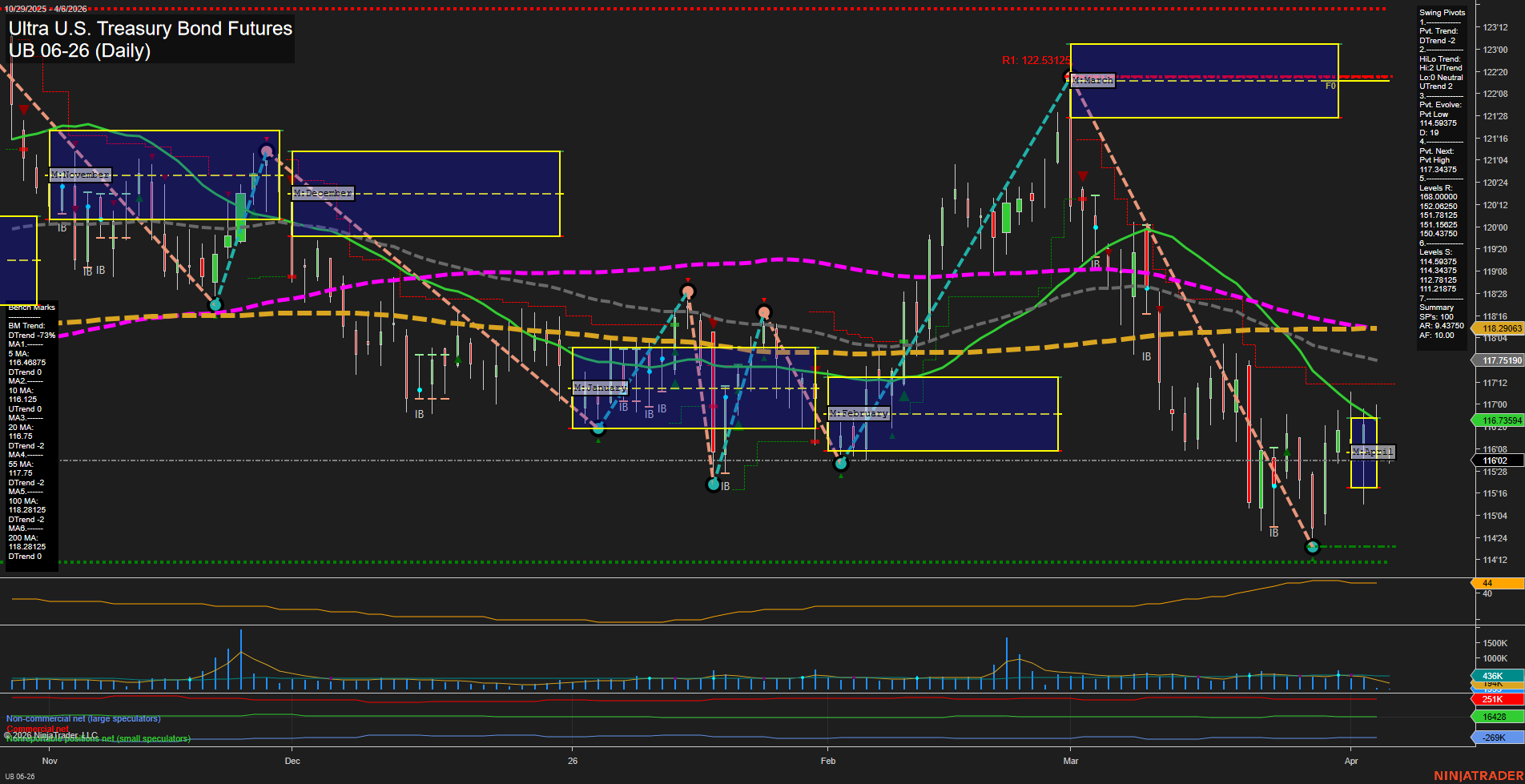The height and width of the screenshot is (784, 1525).
Task: Click the red 251K axis marker
Action: (1495, 699)
